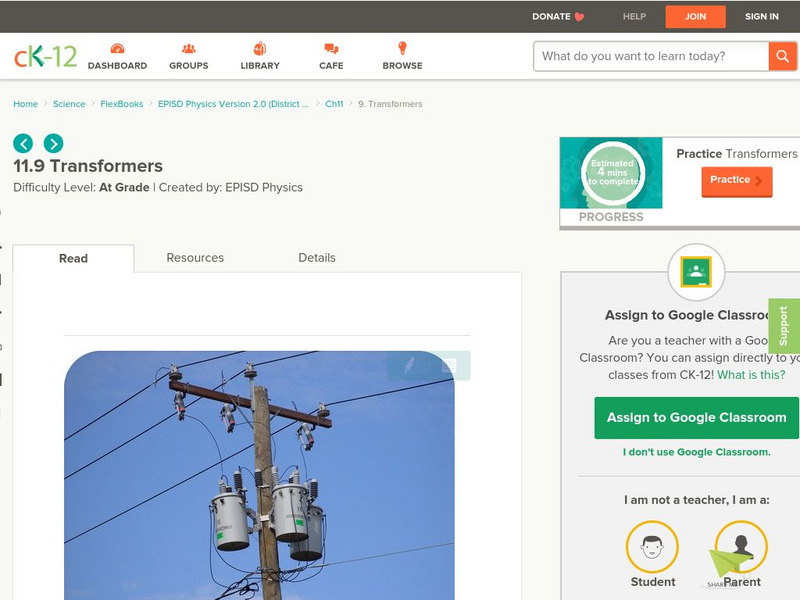The image size is (800, 600).
Task: Open the Science breadcrumb link
Action: click(69, 104)
